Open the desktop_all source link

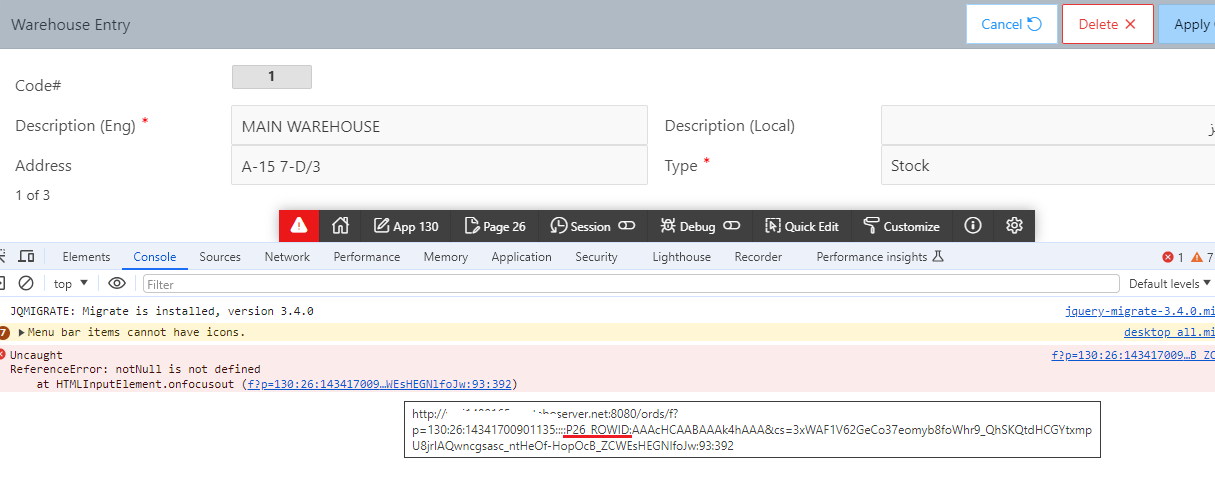click(1169, 332)
